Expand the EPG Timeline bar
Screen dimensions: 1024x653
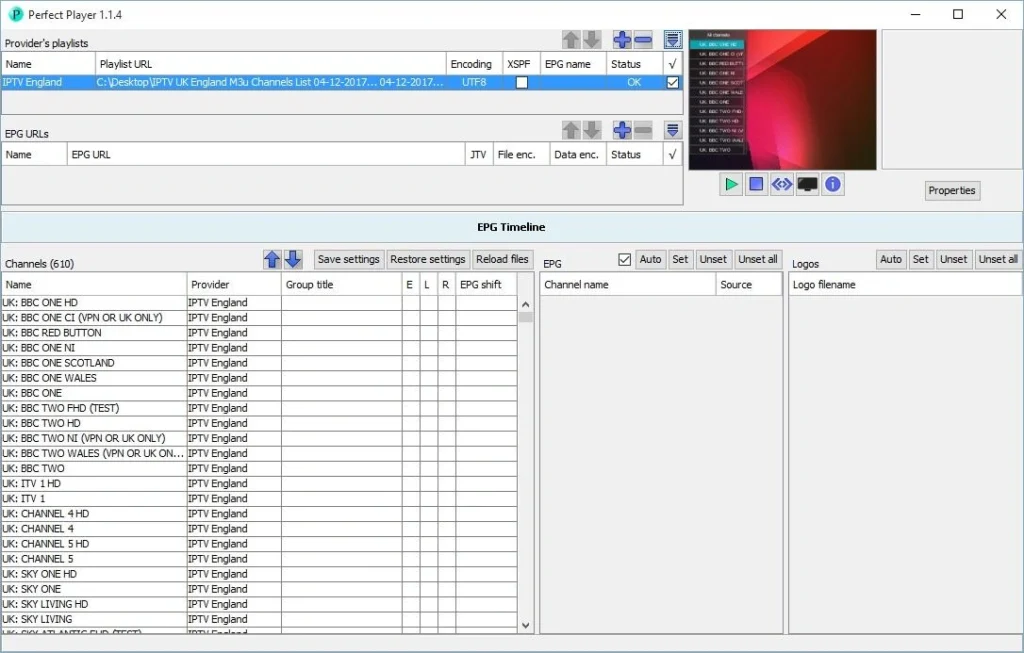point(511,227)
